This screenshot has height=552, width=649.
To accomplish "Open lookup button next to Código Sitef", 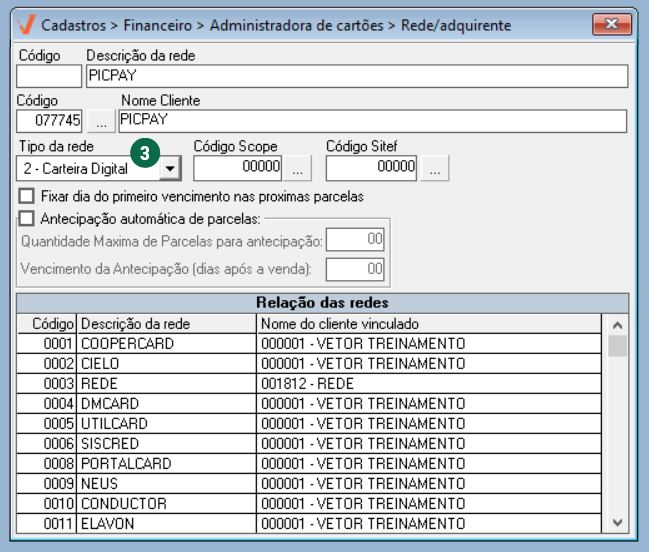I will pos(435,168).
